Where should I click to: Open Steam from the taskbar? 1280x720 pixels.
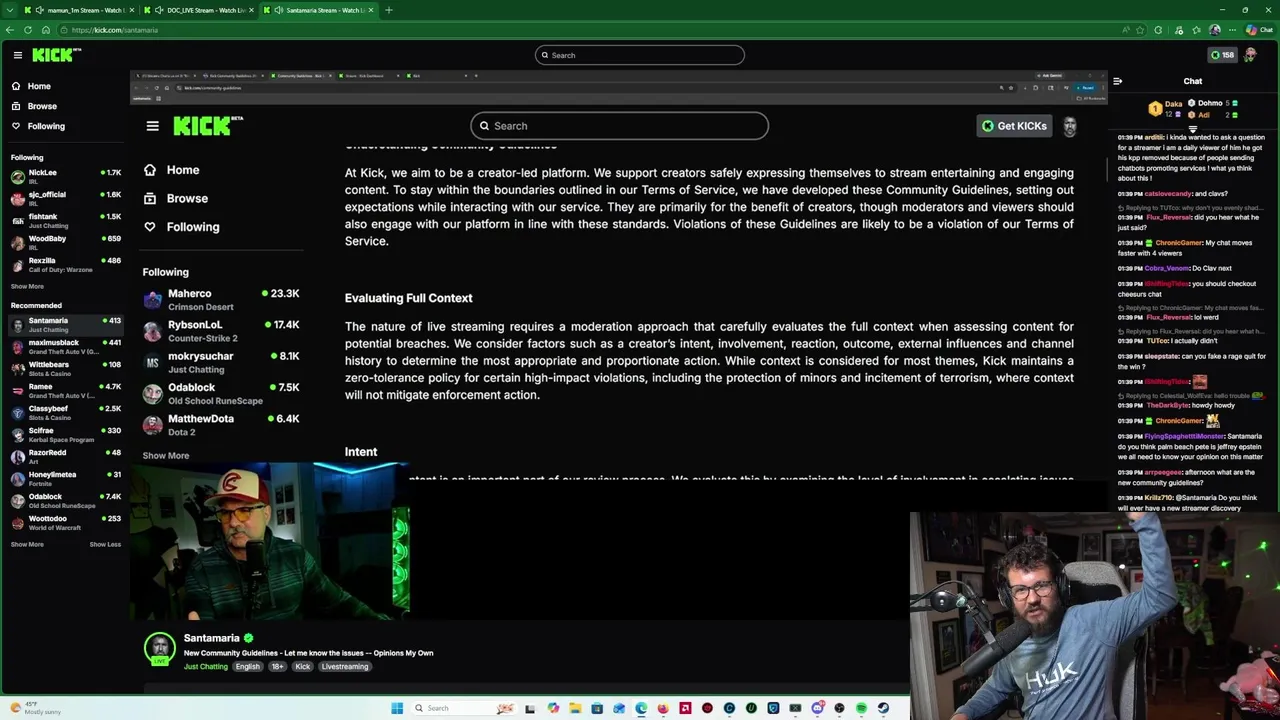click(883, 708)
